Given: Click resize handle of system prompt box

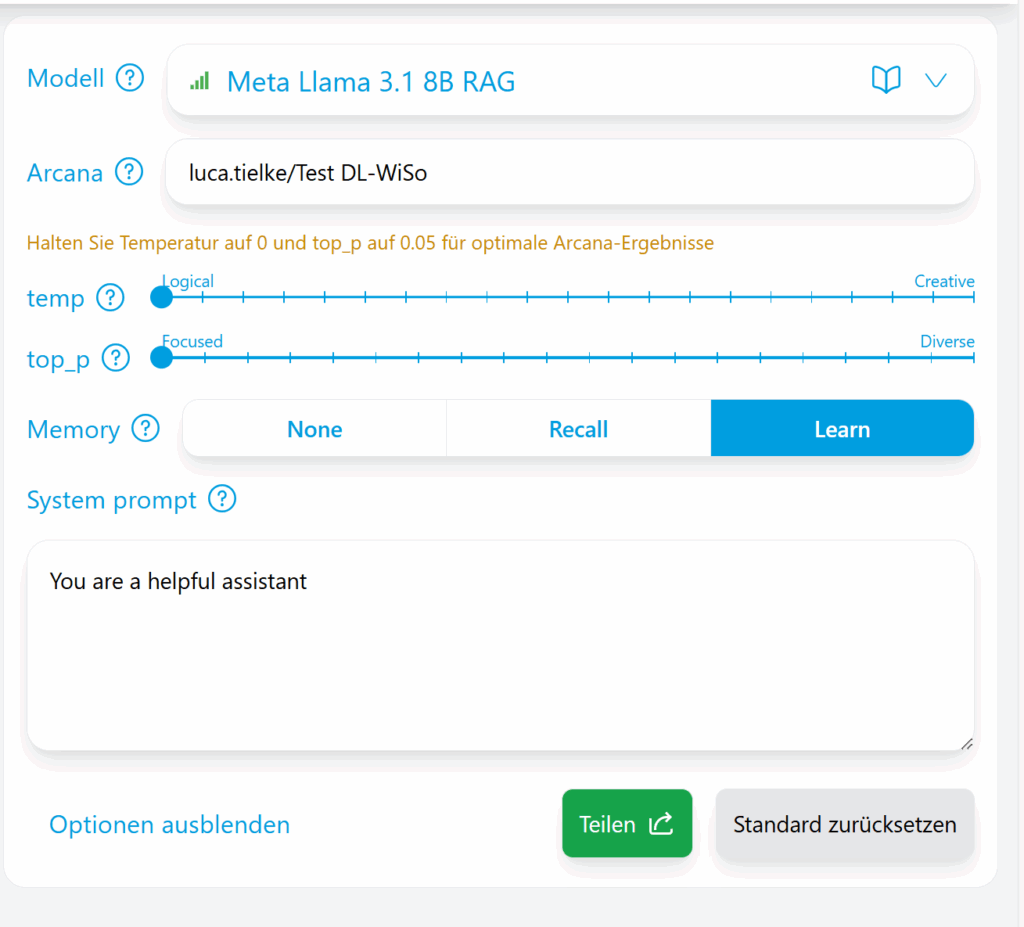Looking at the screenshot, I should click(x=967, y=743).
